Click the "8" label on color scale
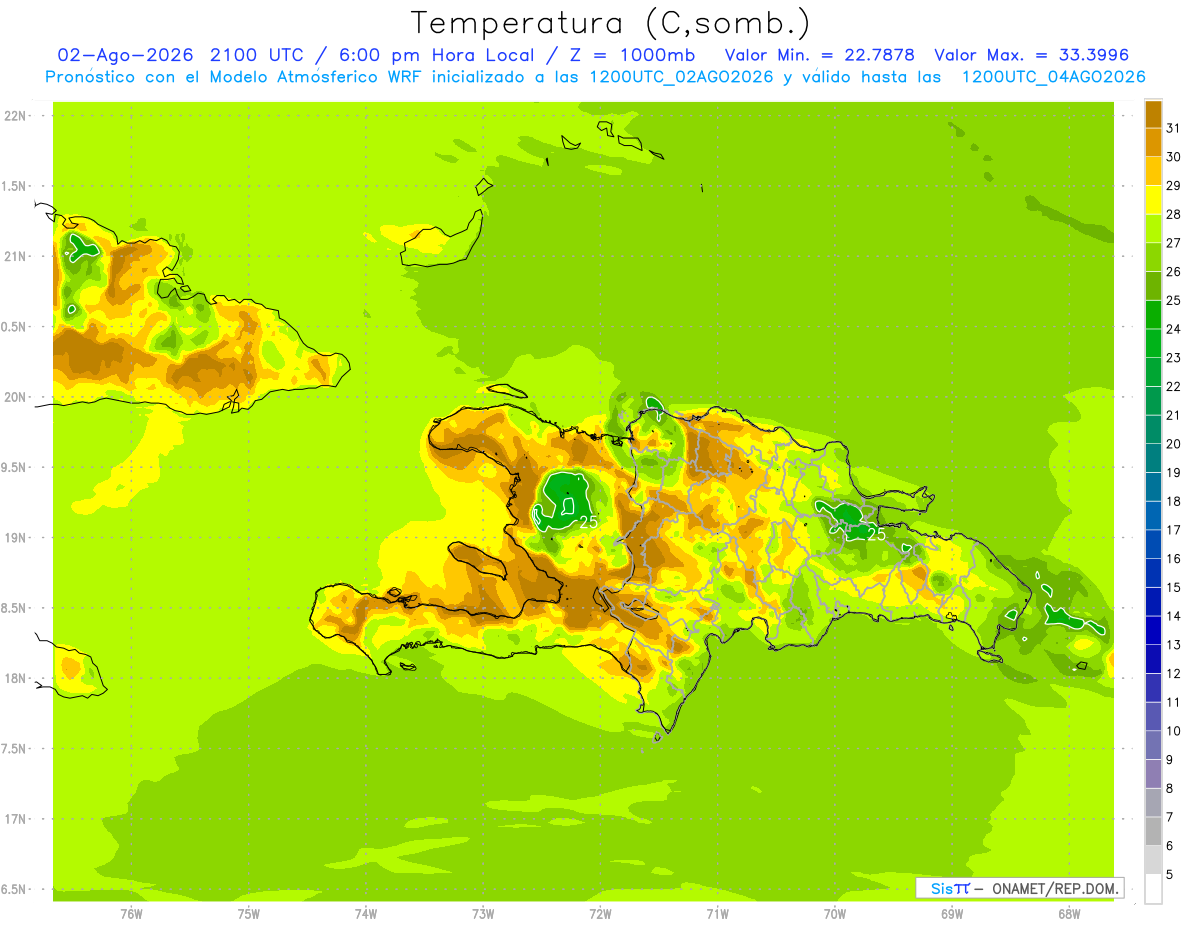This screenshot has width=1200, height=927. pos(1169,788)
